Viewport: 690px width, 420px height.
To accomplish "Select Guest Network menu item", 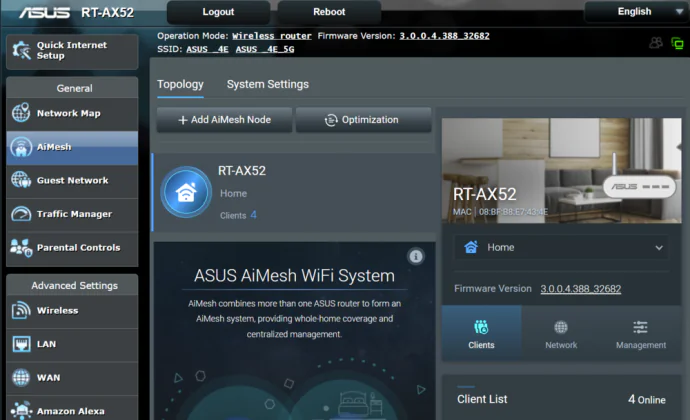I will (x=72, y=181).
